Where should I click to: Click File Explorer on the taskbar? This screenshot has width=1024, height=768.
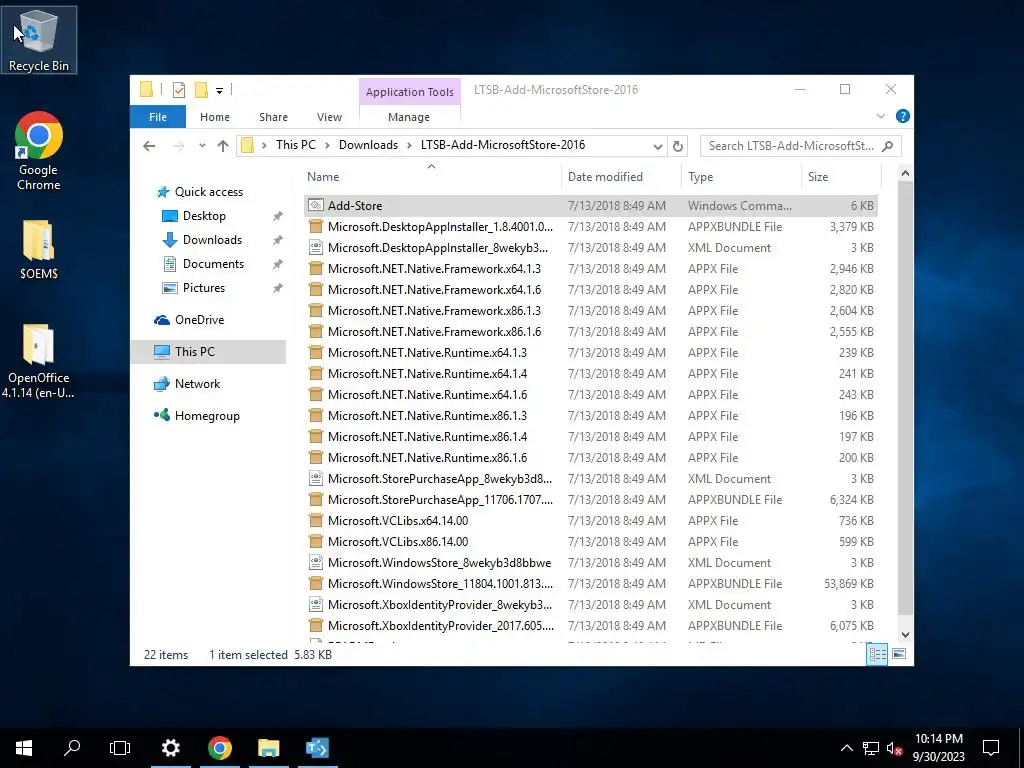click(268, 748)
